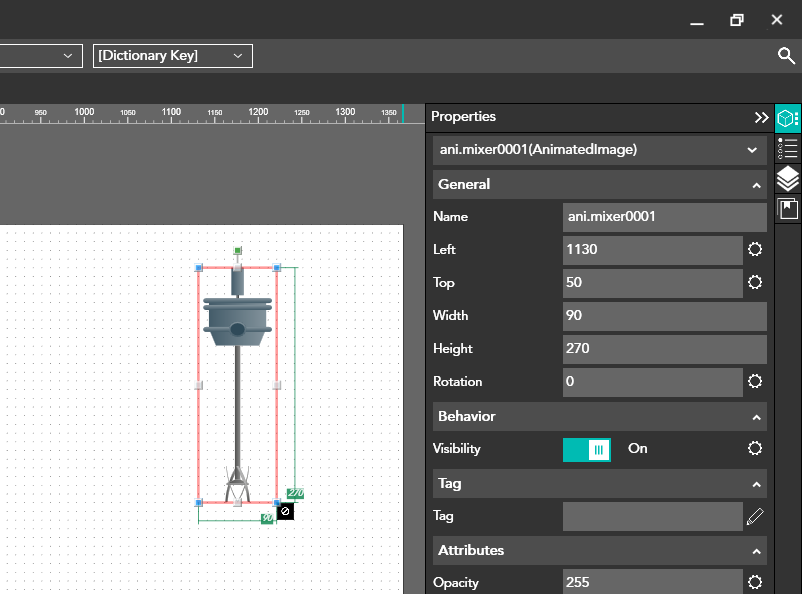Open the Properties panel tab icon
The width and height of the screenshot is (802, 594).
point(788,118)
